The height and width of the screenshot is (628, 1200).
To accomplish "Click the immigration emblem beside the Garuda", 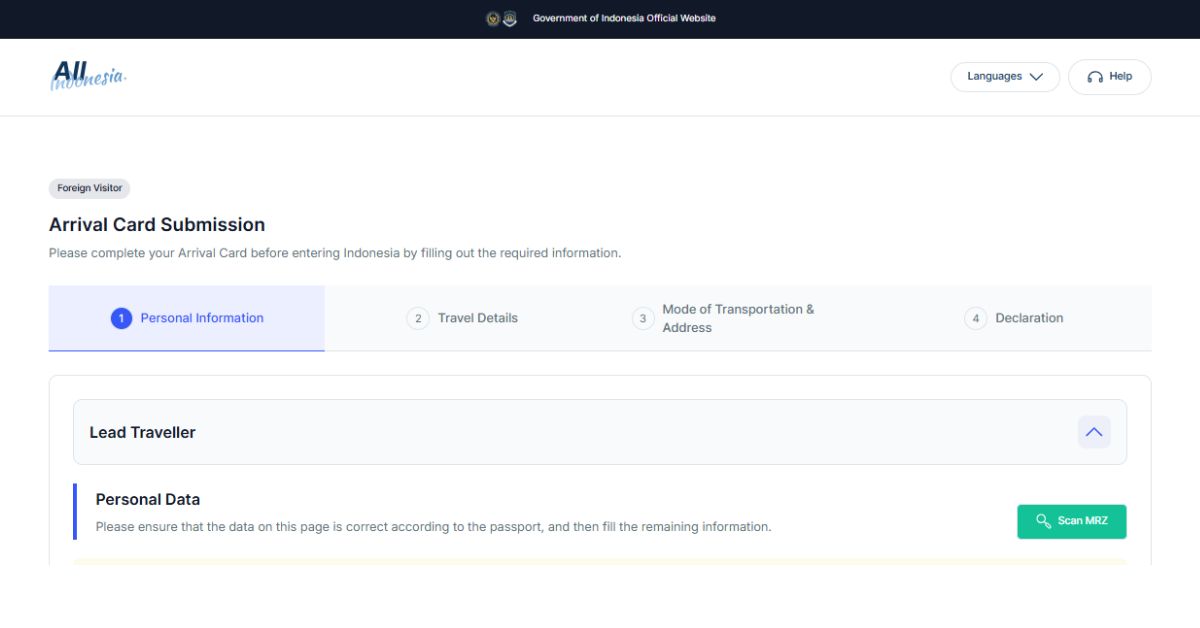I will click(510, 18).
